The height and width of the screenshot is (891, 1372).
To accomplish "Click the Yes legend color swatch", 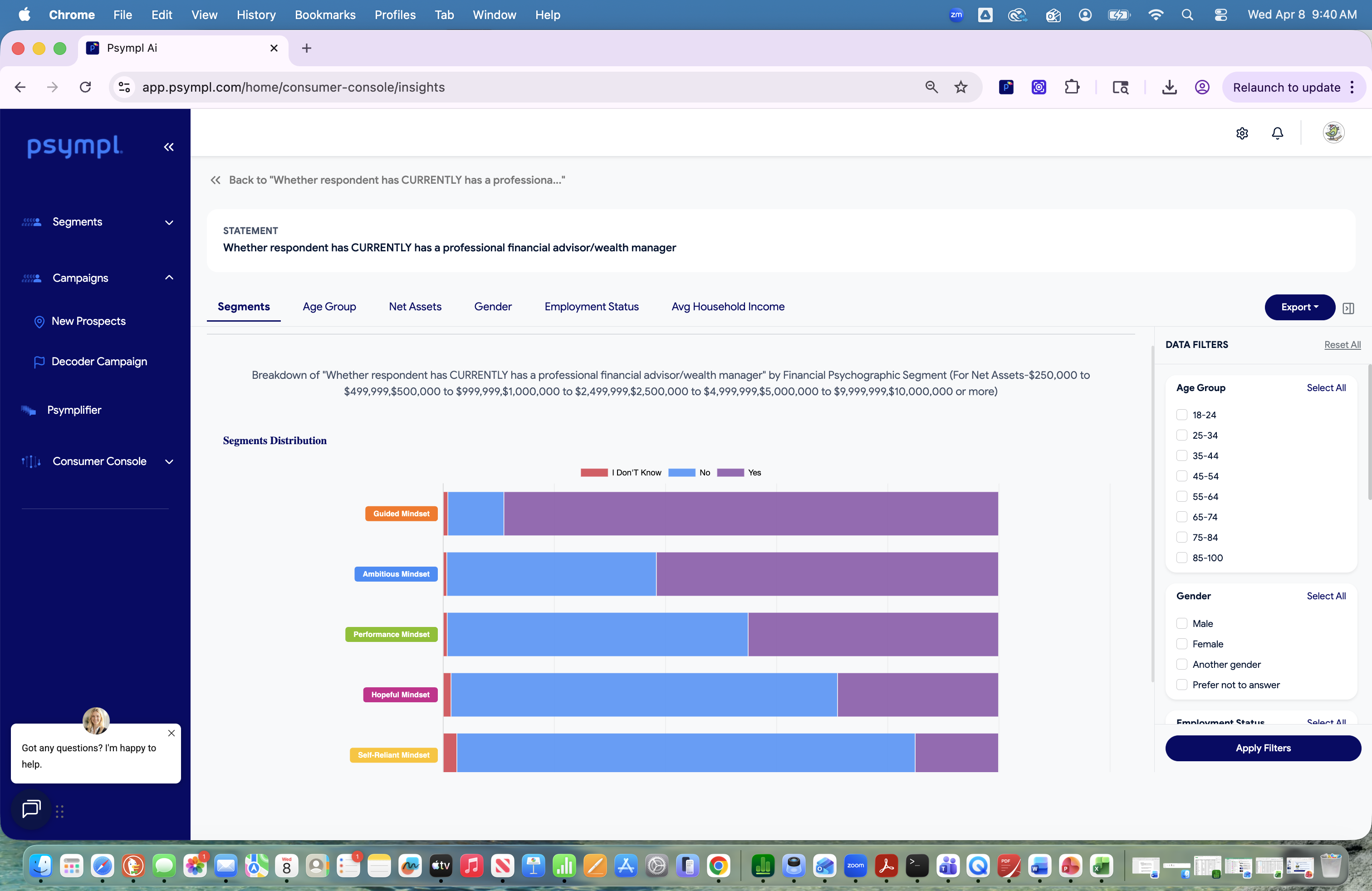I will (730, 473).
